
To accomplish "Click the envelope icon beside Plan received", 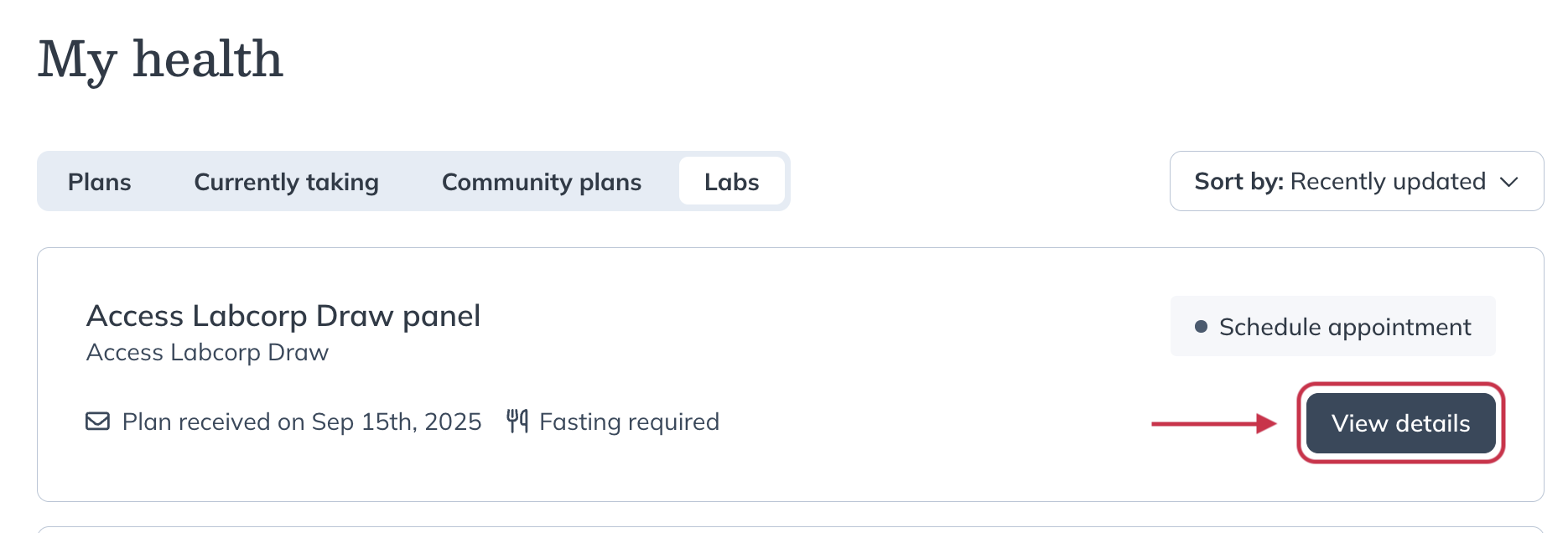I will pyautogui.click(x=98, y=421).
